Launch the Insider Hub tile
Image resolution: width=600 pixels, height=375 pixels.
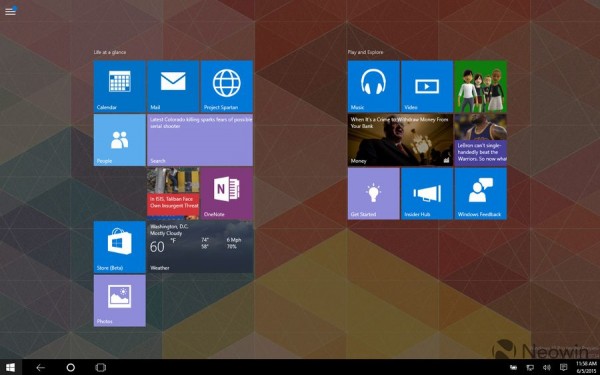[x=427, y=193]
